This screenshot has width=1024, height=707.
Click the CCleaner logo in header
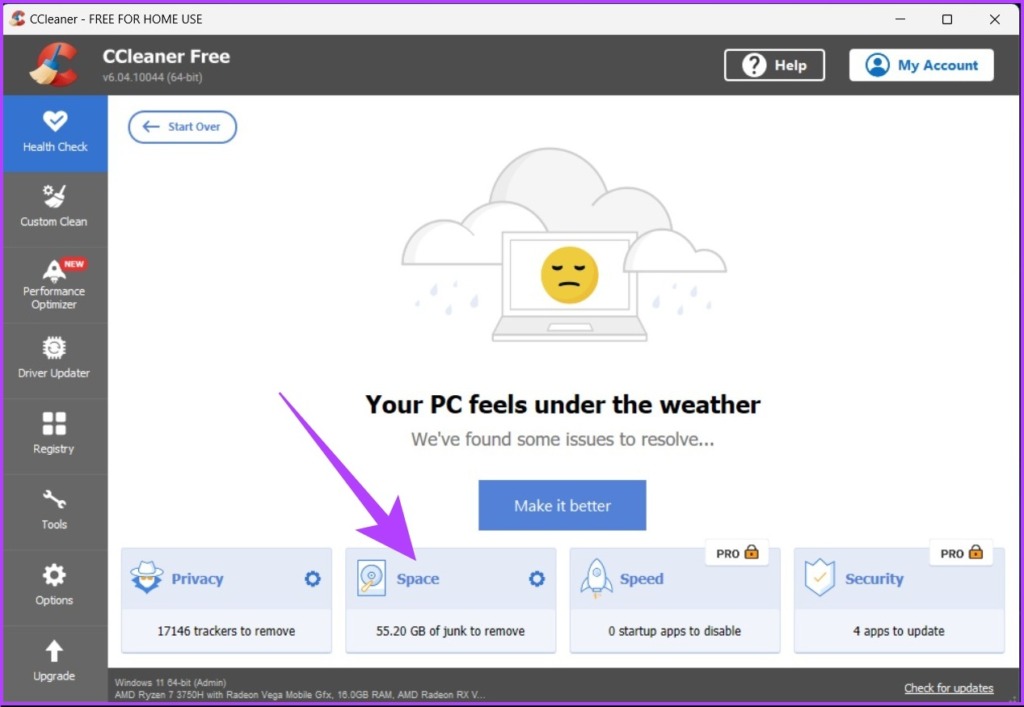pos(54,65)
